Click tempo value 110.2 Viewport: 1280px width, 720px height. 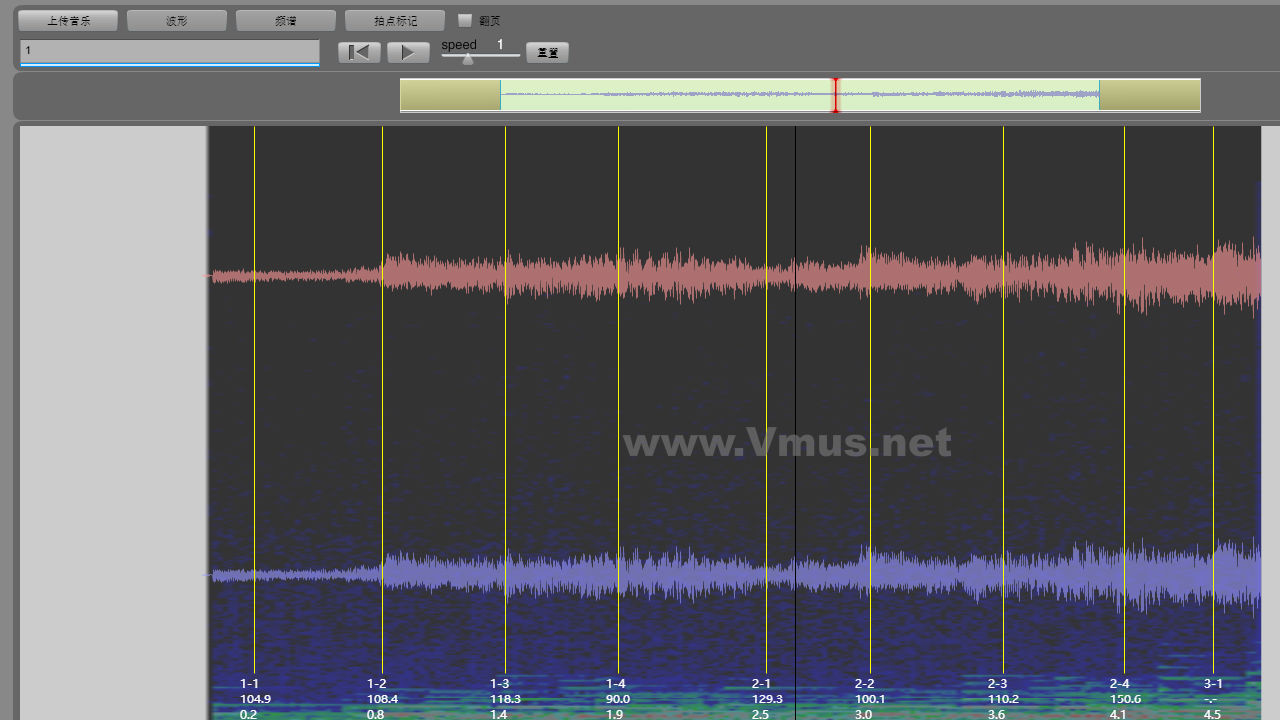pyautogui.click(x=1003, y=699)
